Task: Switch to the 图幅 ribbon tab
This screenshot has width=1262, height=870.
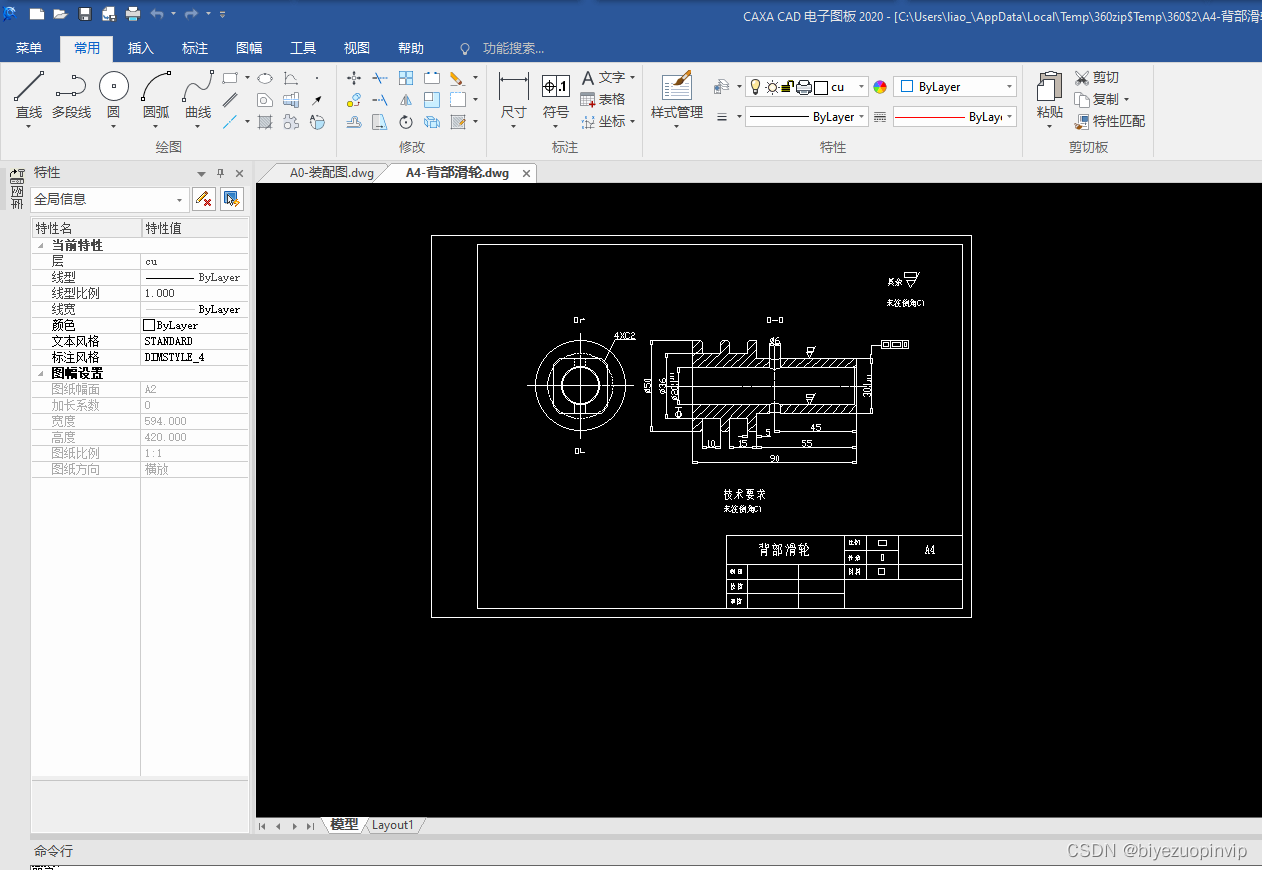Action: [249, 48]
